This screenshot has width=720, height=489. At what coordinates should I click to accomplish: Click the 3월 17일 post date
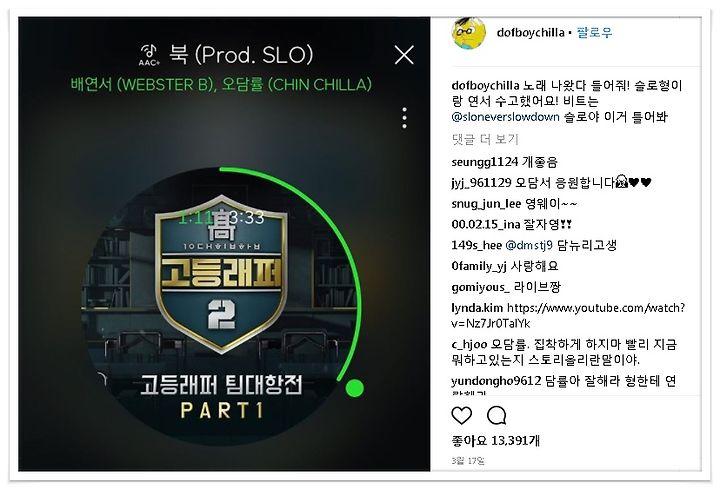click(468, 461)
